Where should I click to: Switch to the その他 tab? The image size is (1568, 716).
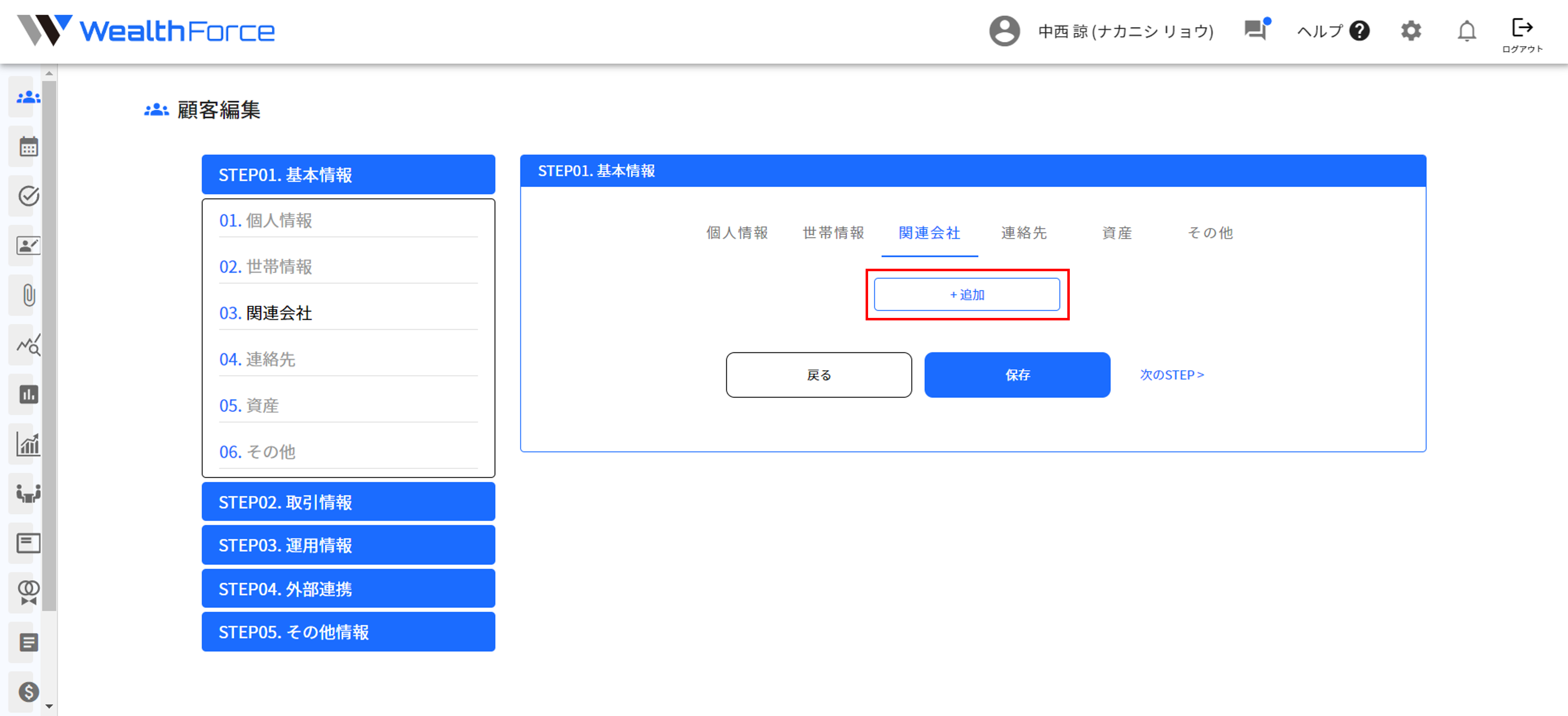1210,233
